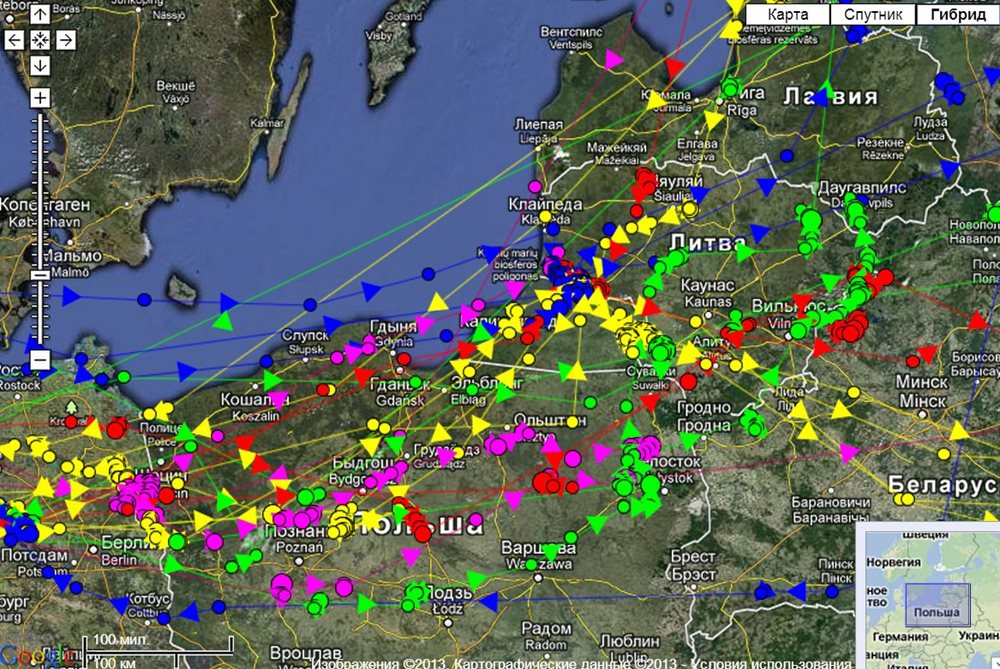Pan the map up with the arrow
Image resolution: width=1000 pixels, height=669 pixels.
40,15
